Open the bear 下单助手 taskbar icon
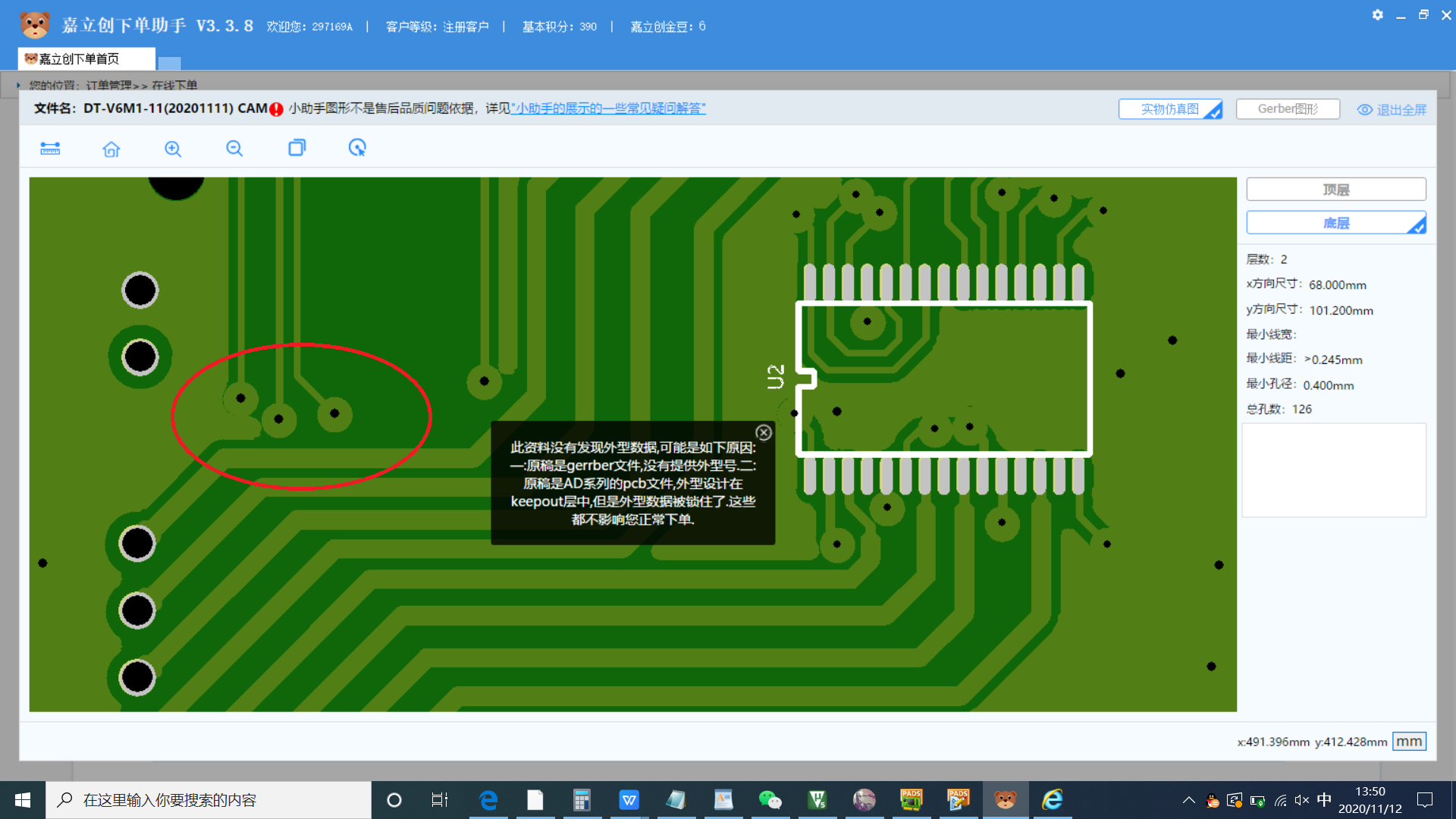 tap(1006, 800)
